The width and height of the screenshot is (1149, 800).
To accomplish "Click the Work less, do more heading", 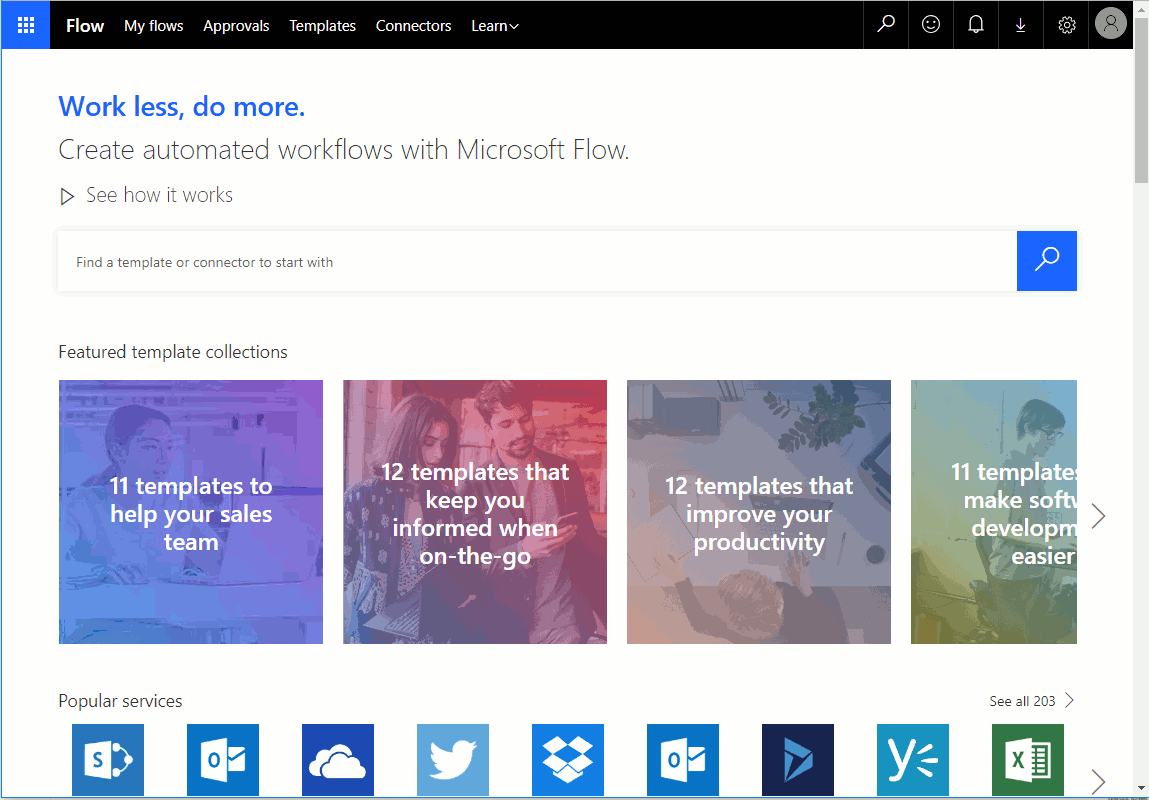I will (182, 107).
